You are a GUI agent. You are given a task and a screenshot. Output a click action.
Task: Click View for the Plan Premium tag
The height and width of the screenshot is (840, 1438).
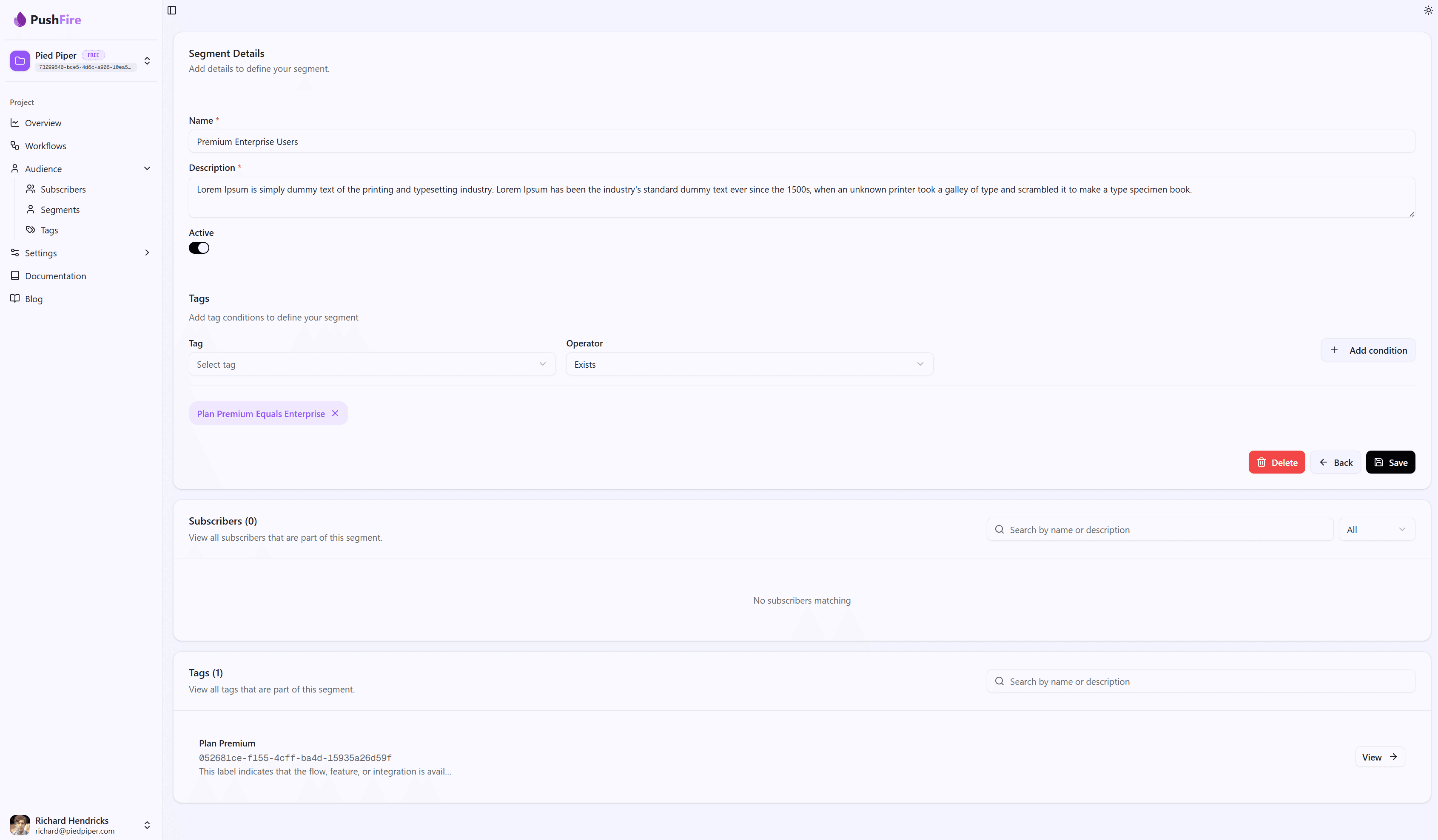[x=1379, y=757]
